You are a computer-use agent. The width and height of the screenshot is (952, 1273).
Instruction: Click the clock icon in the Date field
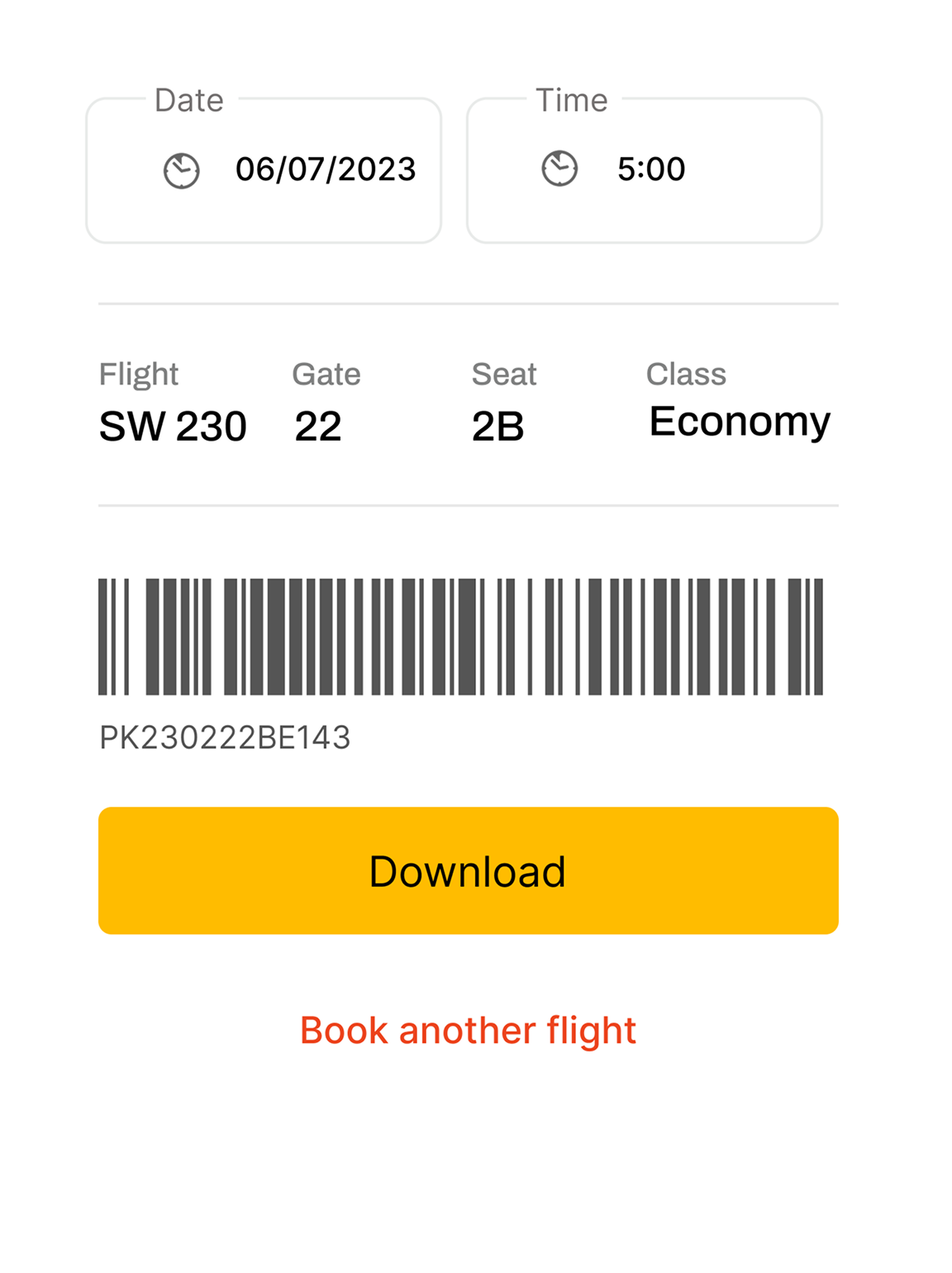pyautogui.click(x=181, y=171)
